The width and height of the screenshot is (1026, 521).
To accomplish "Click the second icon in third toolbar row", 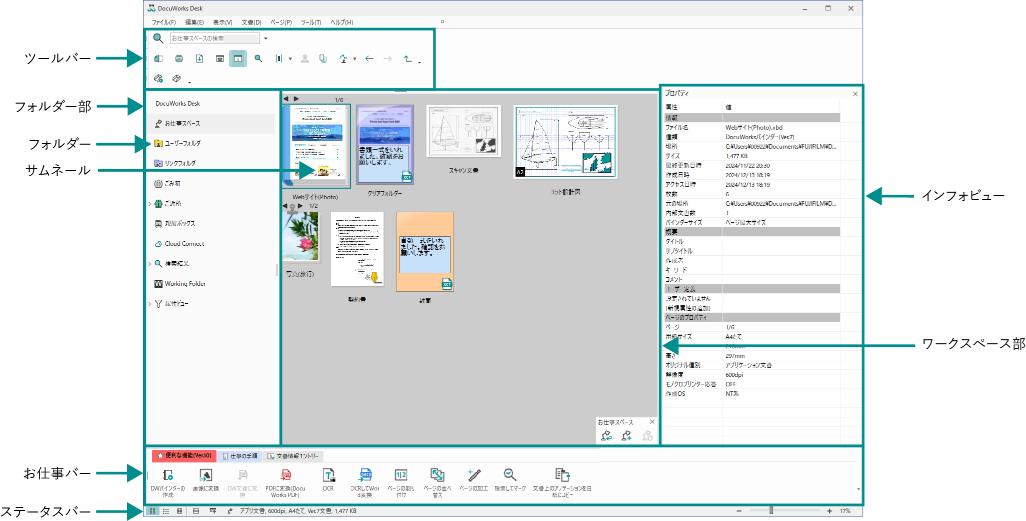I will (176, 79).
